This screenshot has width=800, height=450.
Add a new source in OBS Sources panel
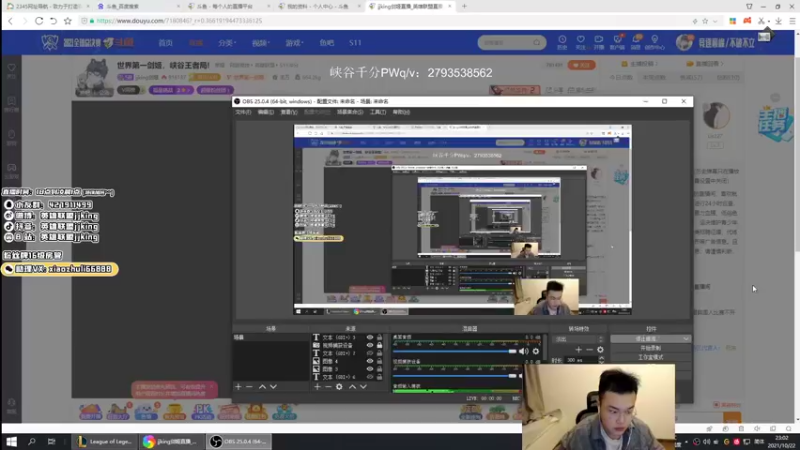click(x=317, y=387)
